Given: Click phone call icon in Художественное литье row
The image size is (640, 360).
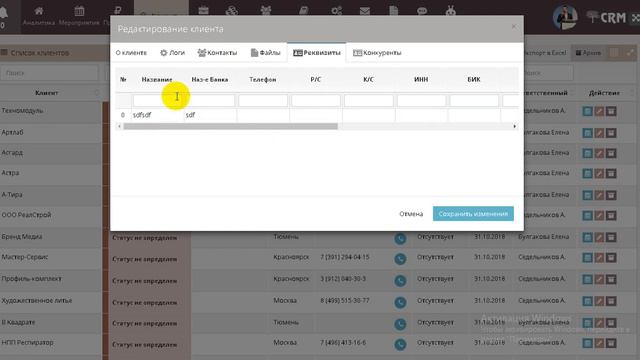Looking at the screenshot, I should (400, 302).
